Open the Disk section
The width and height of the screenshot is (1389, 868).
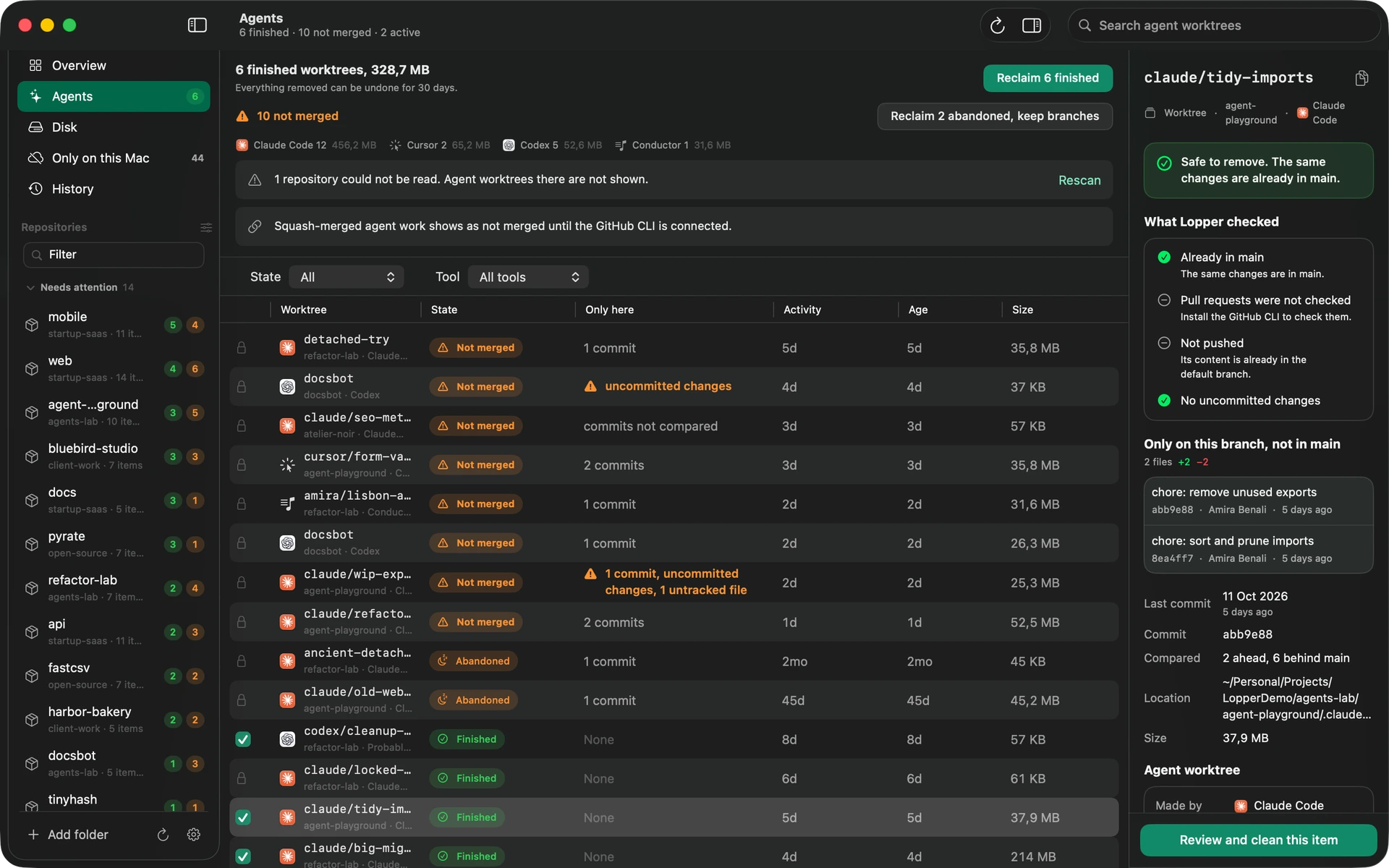pyautogui.click(x=114, y=127)
